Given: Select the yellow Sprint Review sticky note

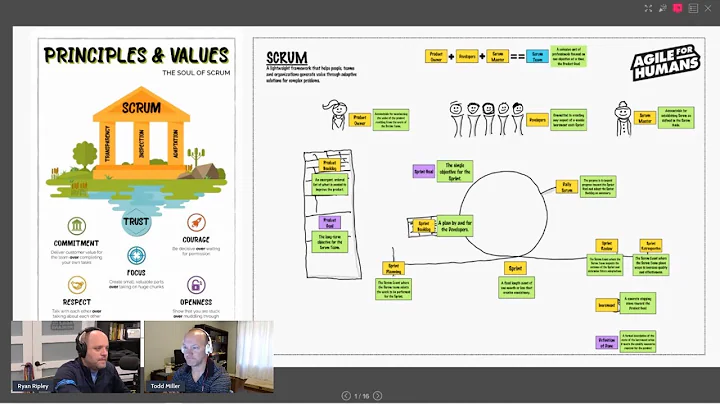Looking at the screenshot, I should click(607, 246).
